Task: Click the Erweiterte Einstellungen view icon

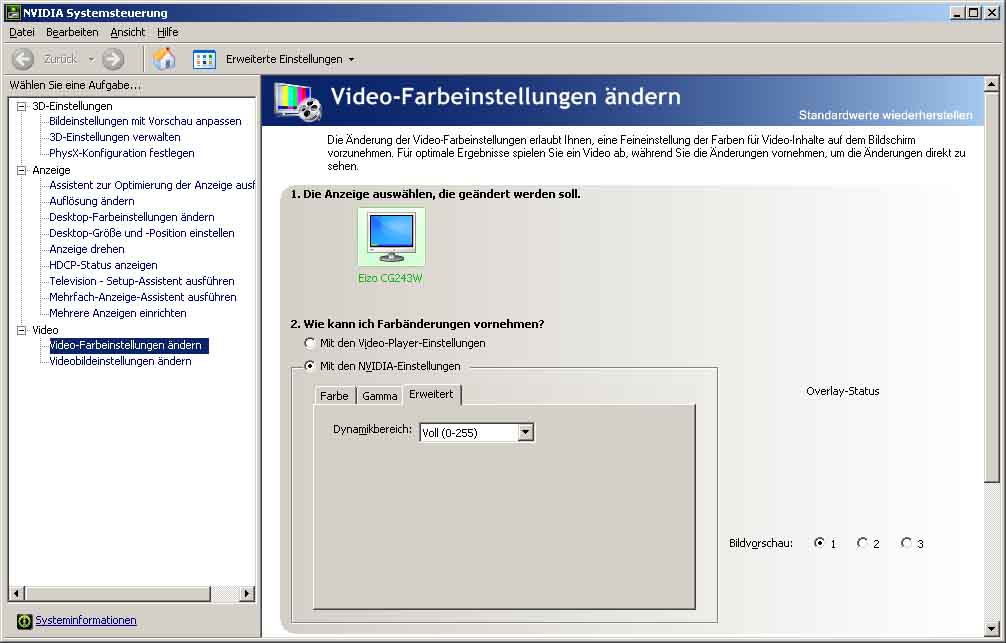Action: click(204, 59)
